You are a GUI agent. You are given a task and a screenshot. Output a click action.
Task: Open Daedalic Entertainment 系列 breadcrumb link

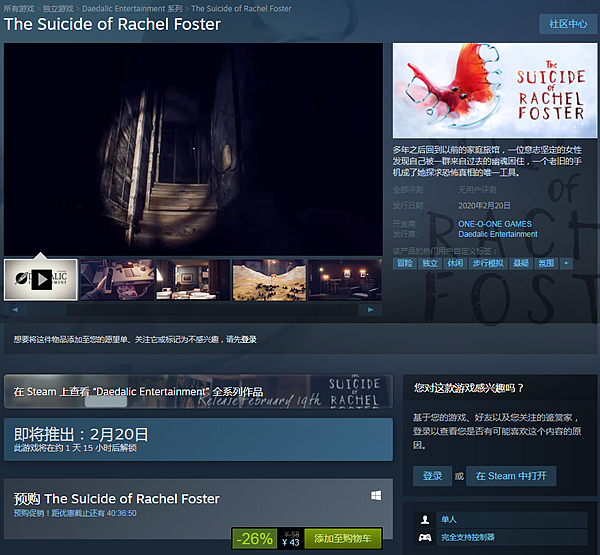point(132,8)
